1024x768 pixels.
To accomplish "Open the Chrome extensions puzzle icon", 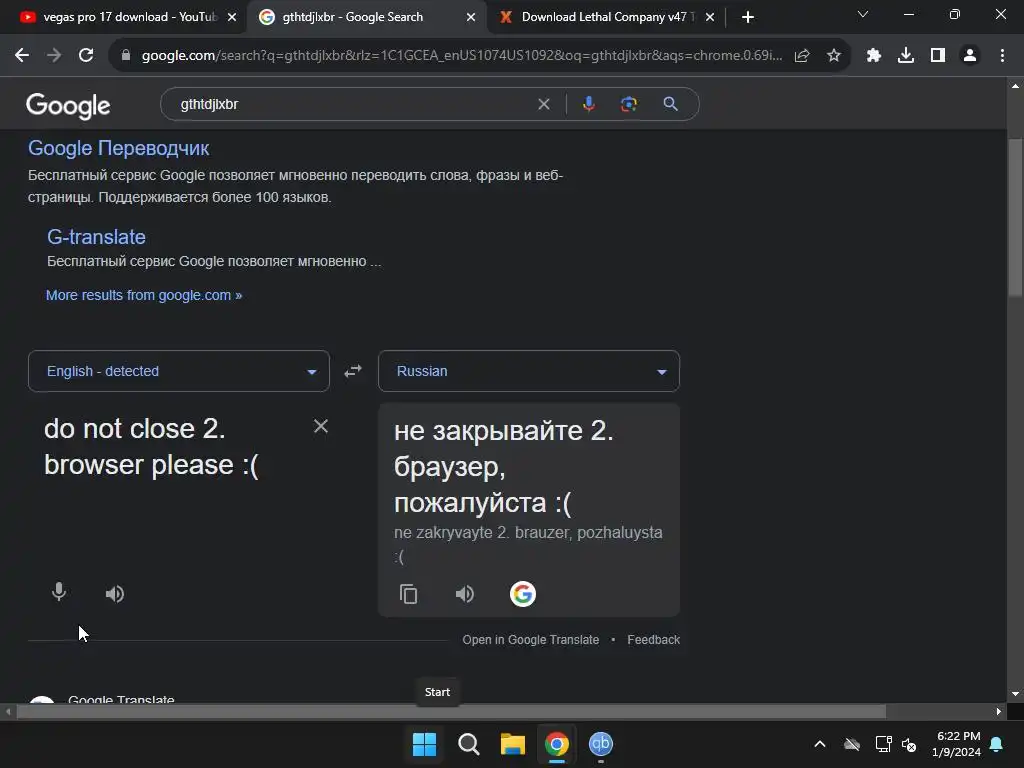I will coord(874,56).
